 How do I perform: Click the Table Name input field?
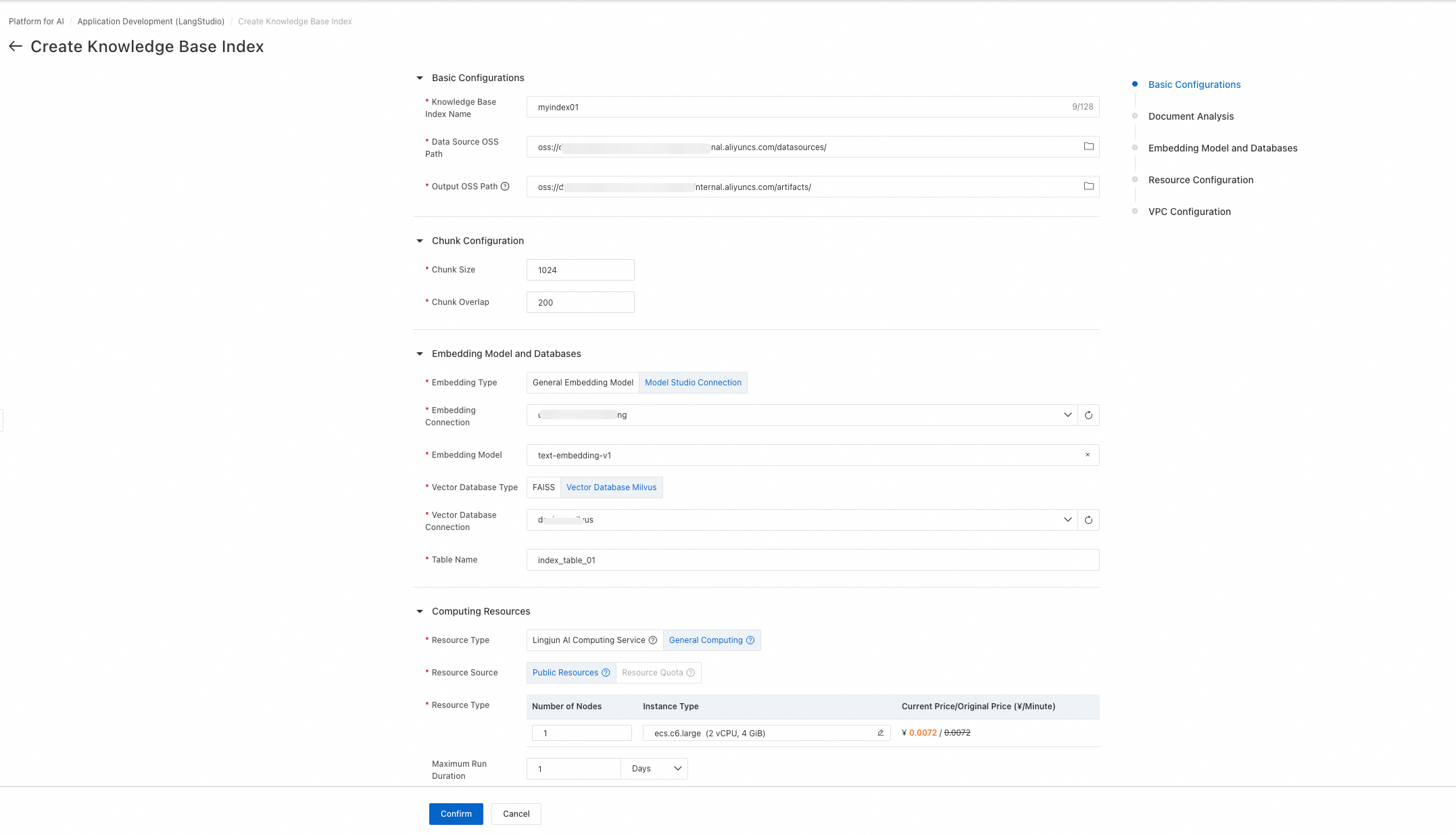(812, 560)
